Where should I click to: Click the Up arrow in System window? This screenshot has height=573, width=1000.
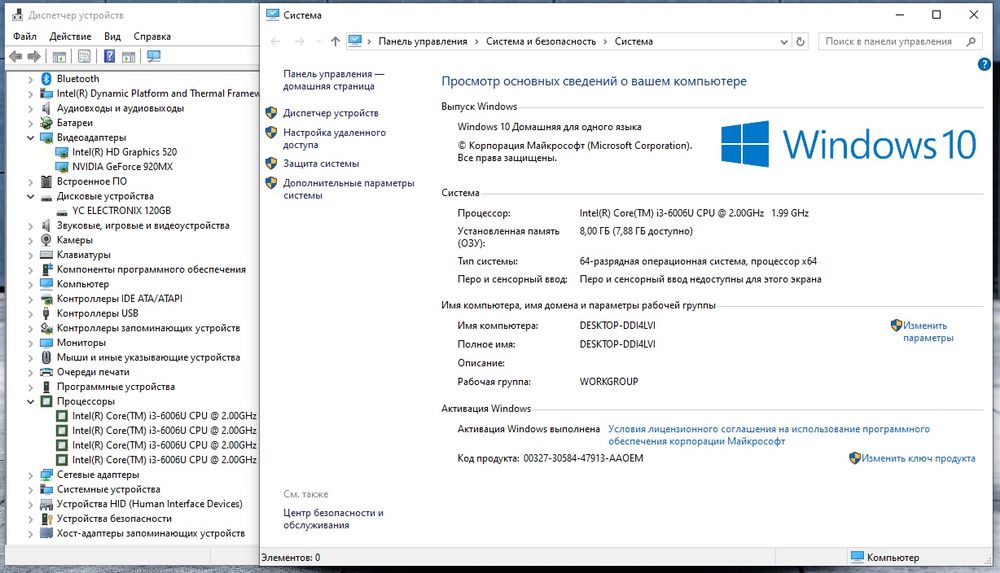click(x=335, y=41)
